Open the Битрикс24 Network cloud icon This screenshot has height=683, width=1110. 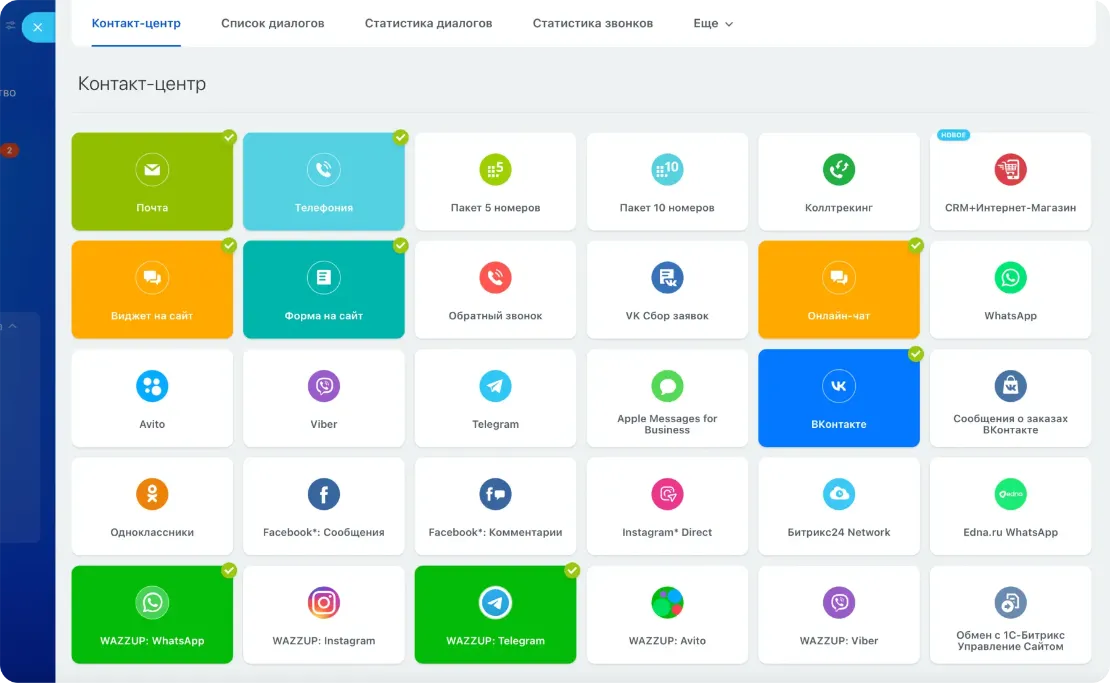(839, 494)
